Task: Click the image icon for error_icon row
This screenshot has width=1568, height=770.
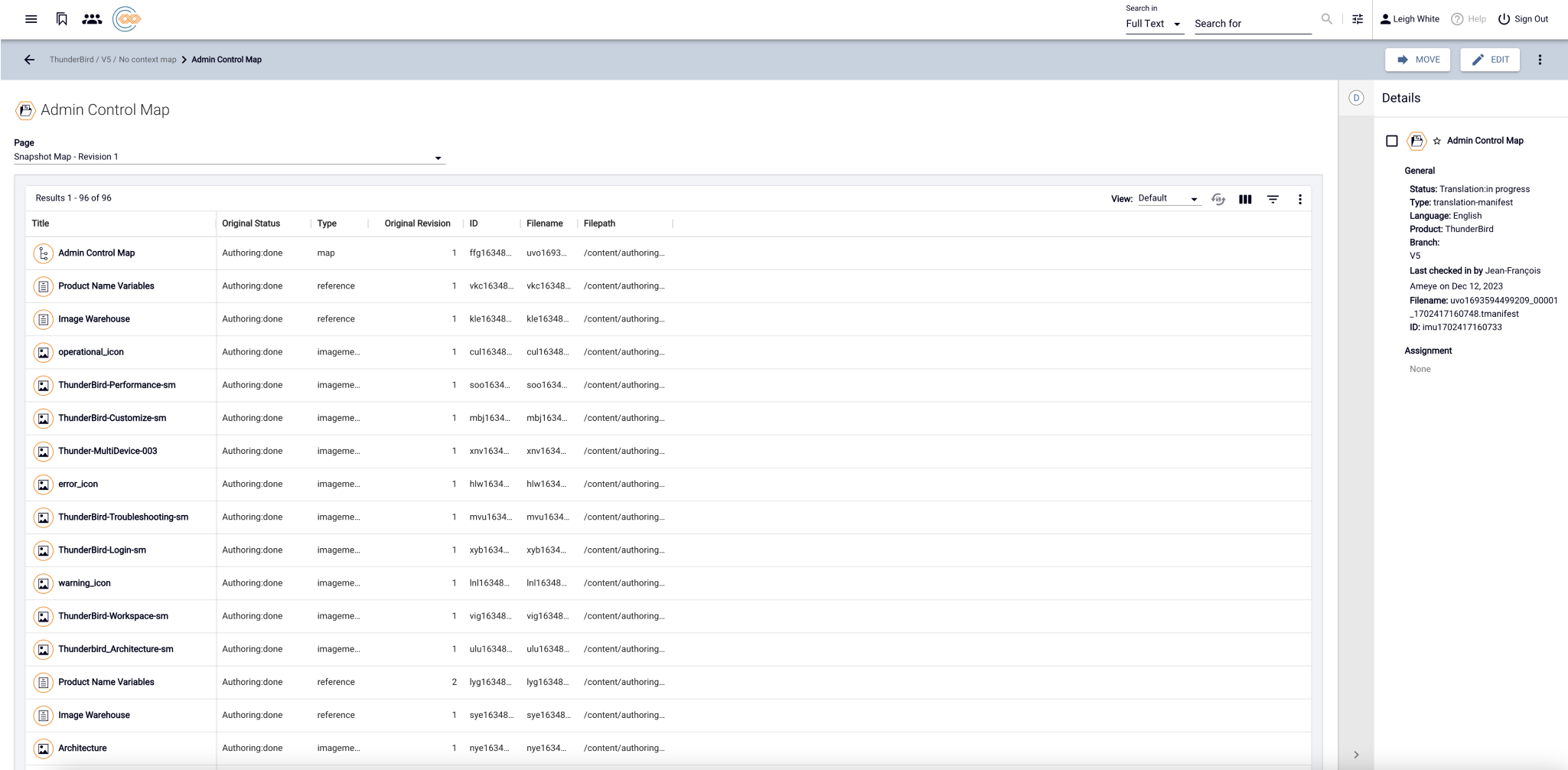Action: pyautogui.click(x=43, y=485)
